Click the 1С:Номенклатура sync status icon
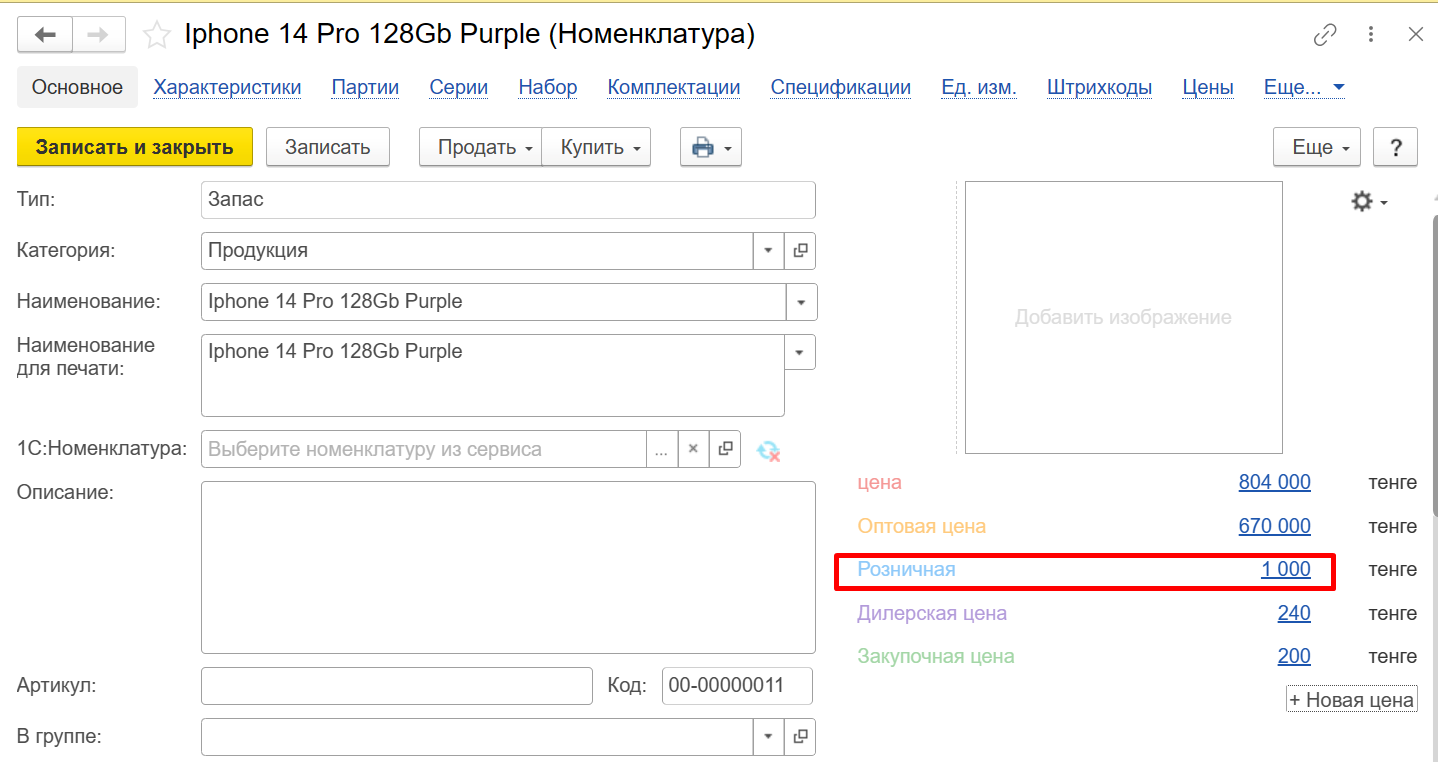The height and width of the screenshot is (762, 1438). click(768, 450)
